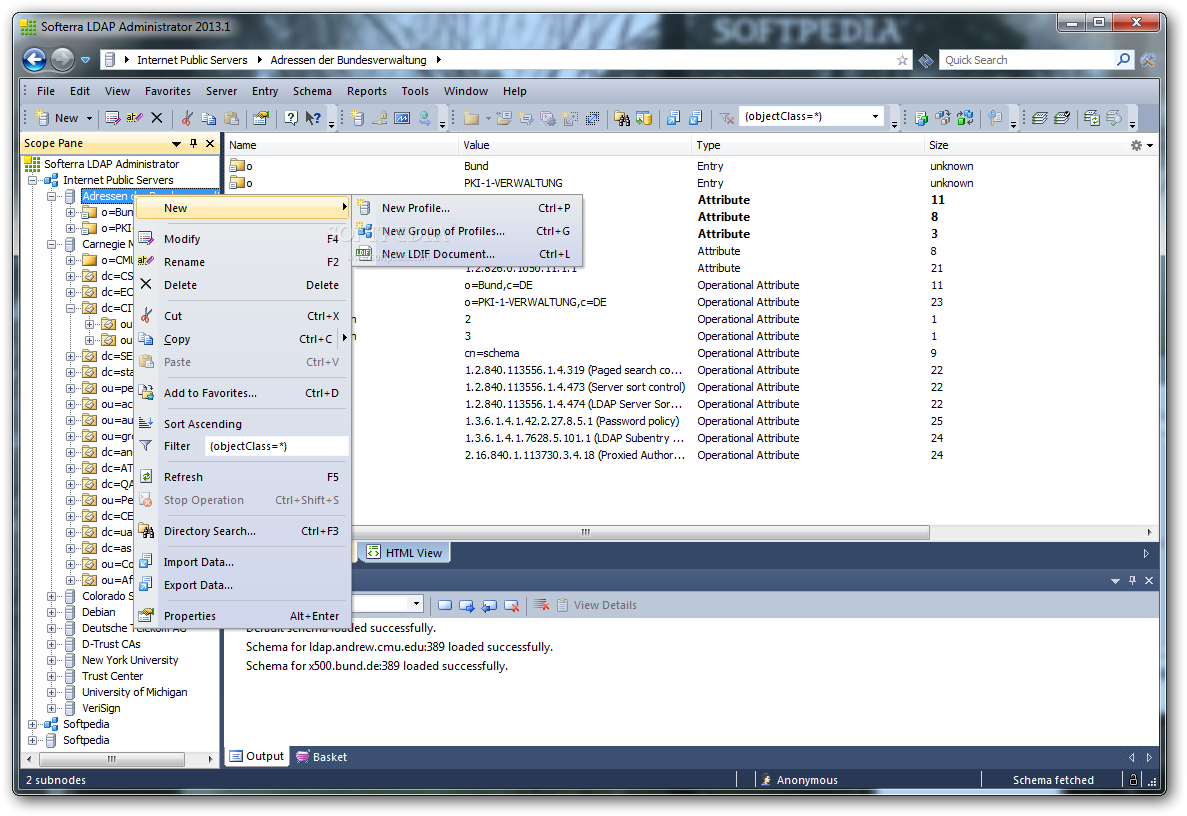Select the PKI-1-VERWALTUNG entry row

coord(690,183)
